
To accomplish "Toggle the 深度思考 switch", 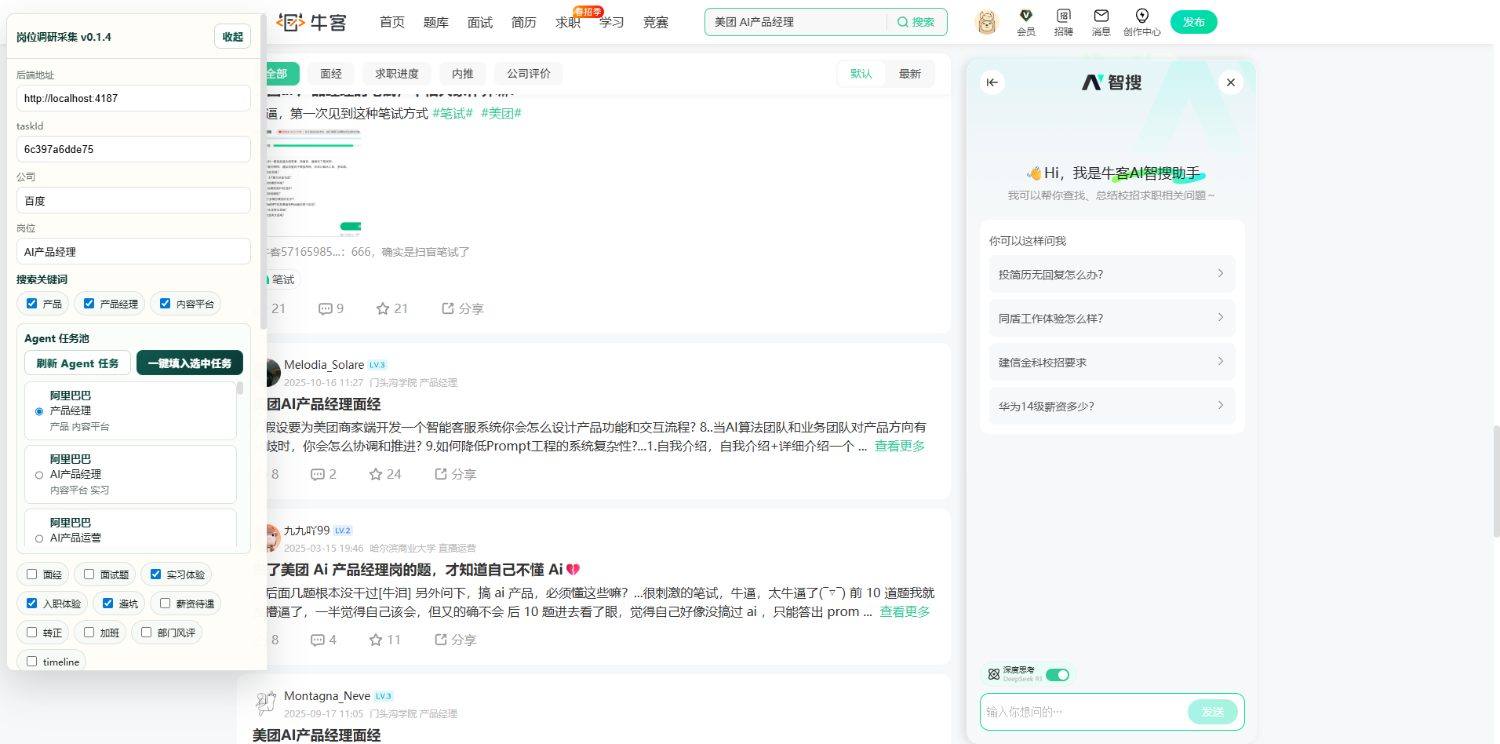I will (x=1057, y=675).
